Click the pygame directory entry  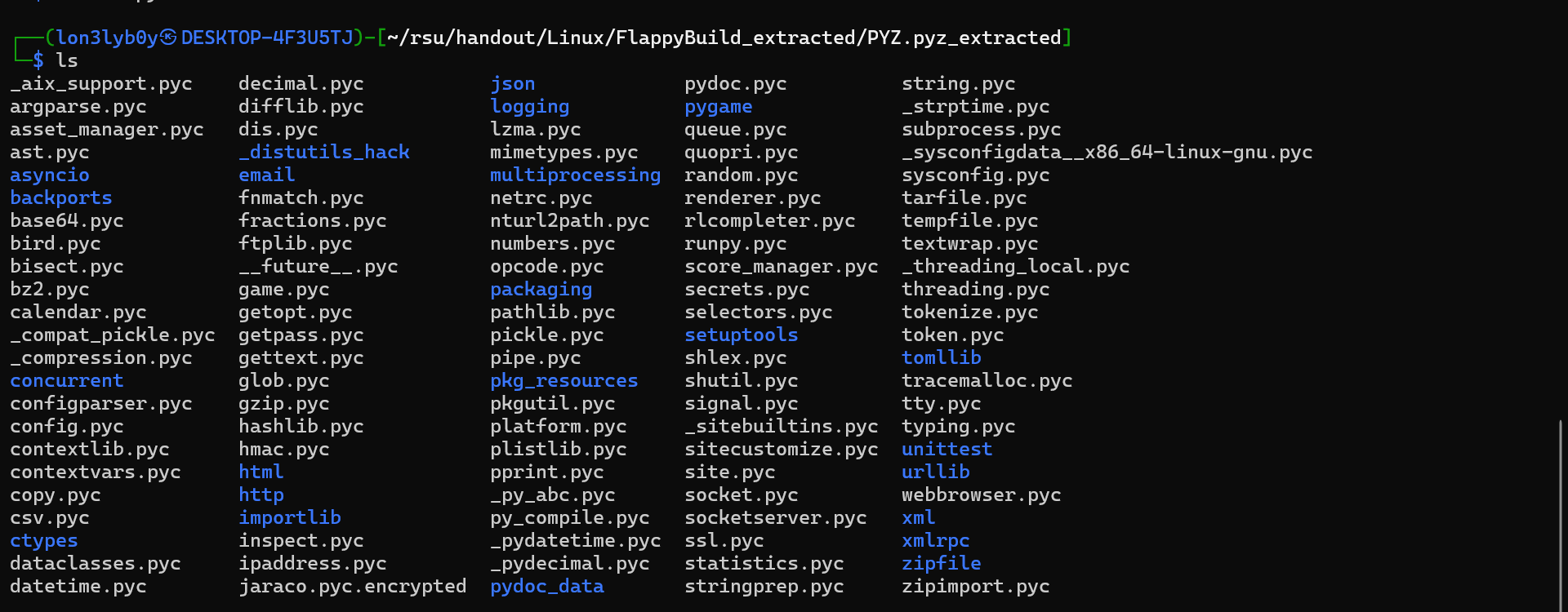pyautogui.click(x=718, y=107)
